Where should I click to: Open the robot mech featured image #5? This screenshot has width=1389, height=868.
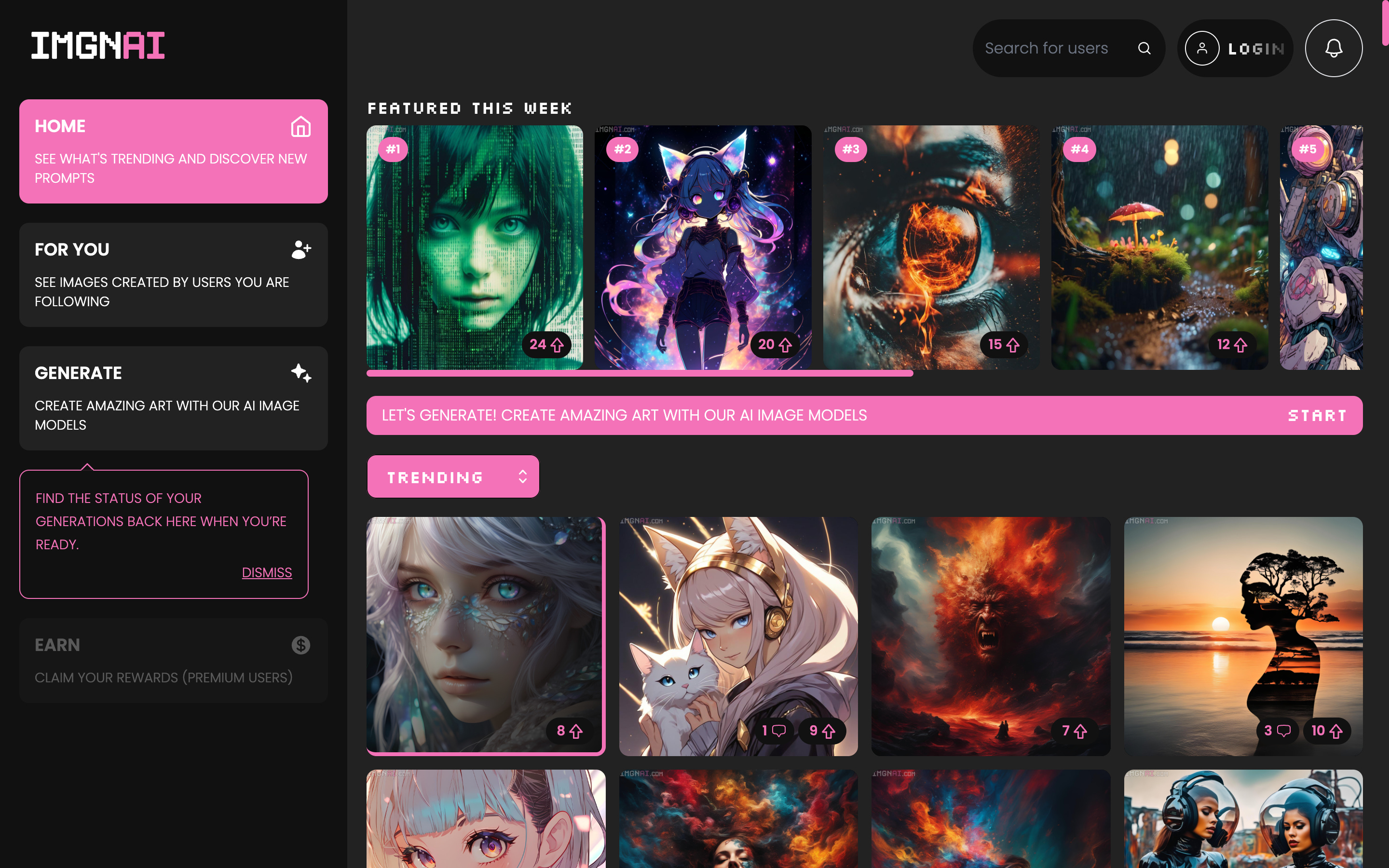click(1321, 247)
